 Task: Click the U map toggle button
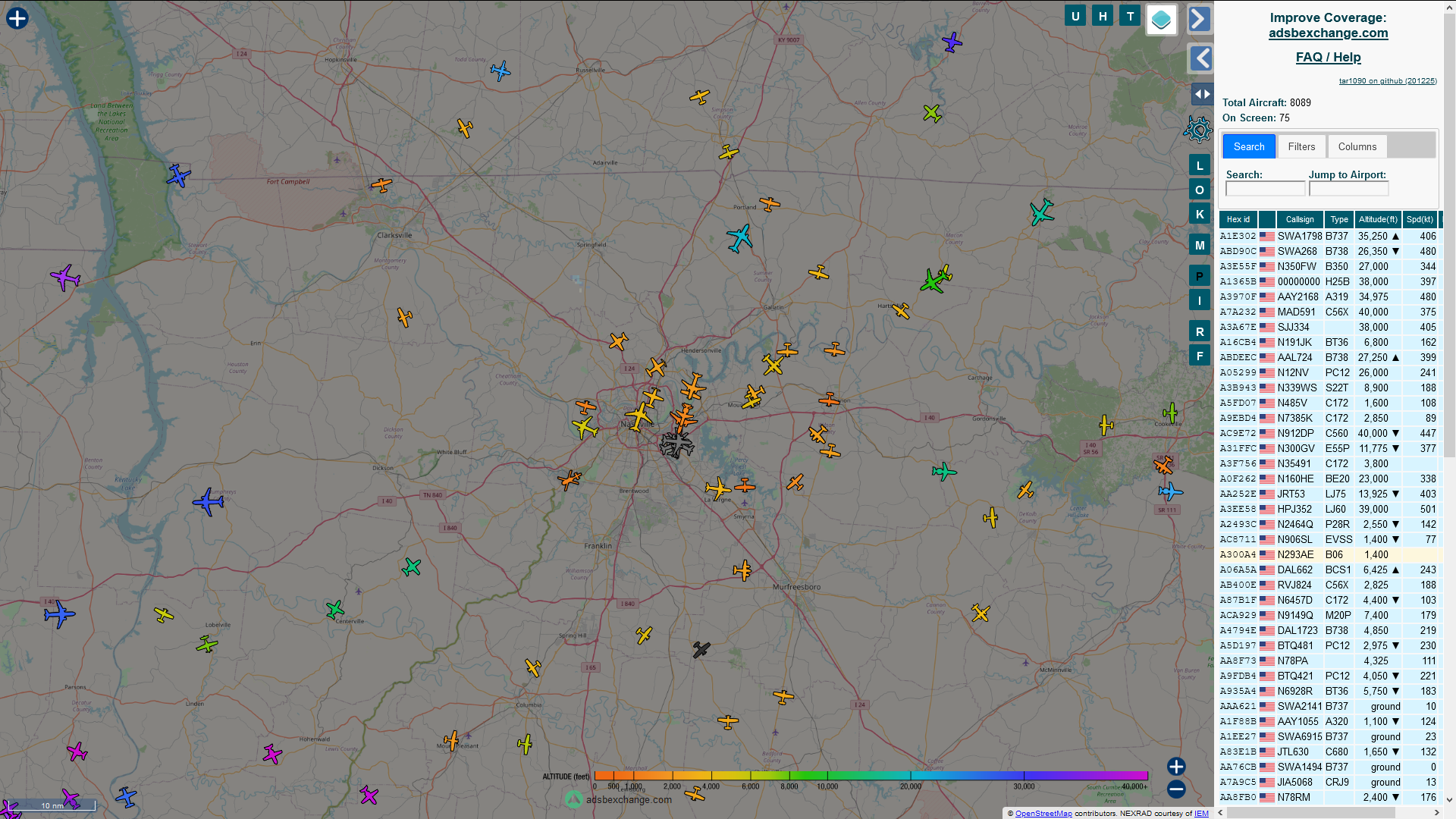(1075, 16)
